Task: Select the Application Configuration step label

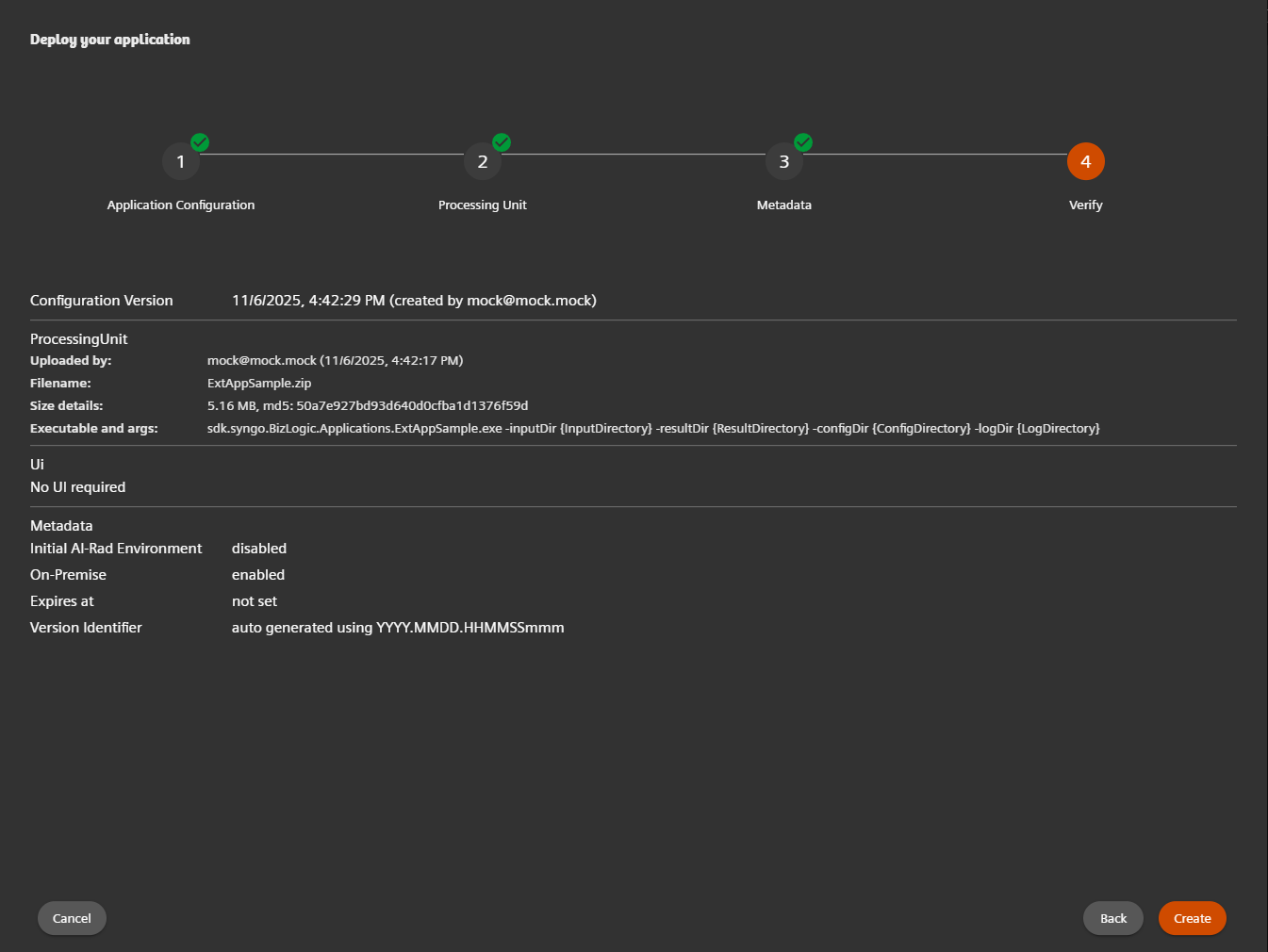Action: coord(181,205)
